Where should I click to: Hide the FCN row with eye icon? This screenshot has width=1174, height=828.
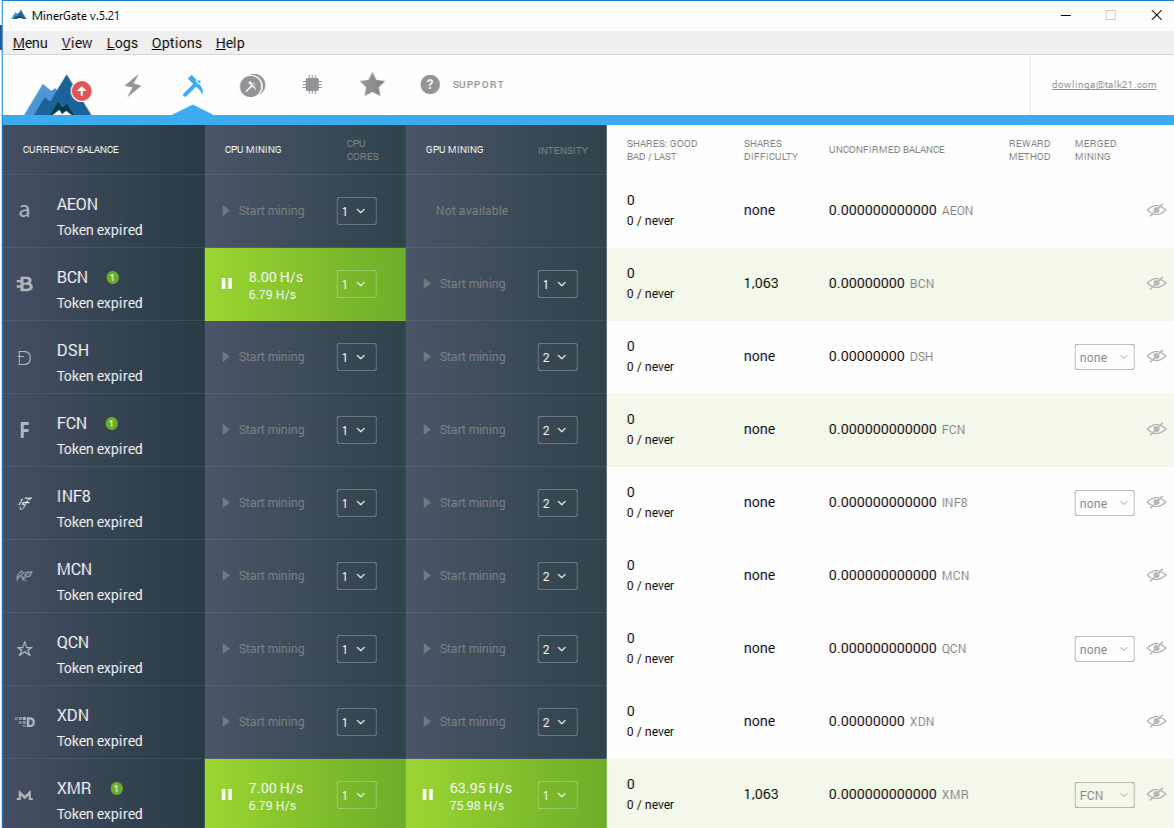coord(1156,429)
